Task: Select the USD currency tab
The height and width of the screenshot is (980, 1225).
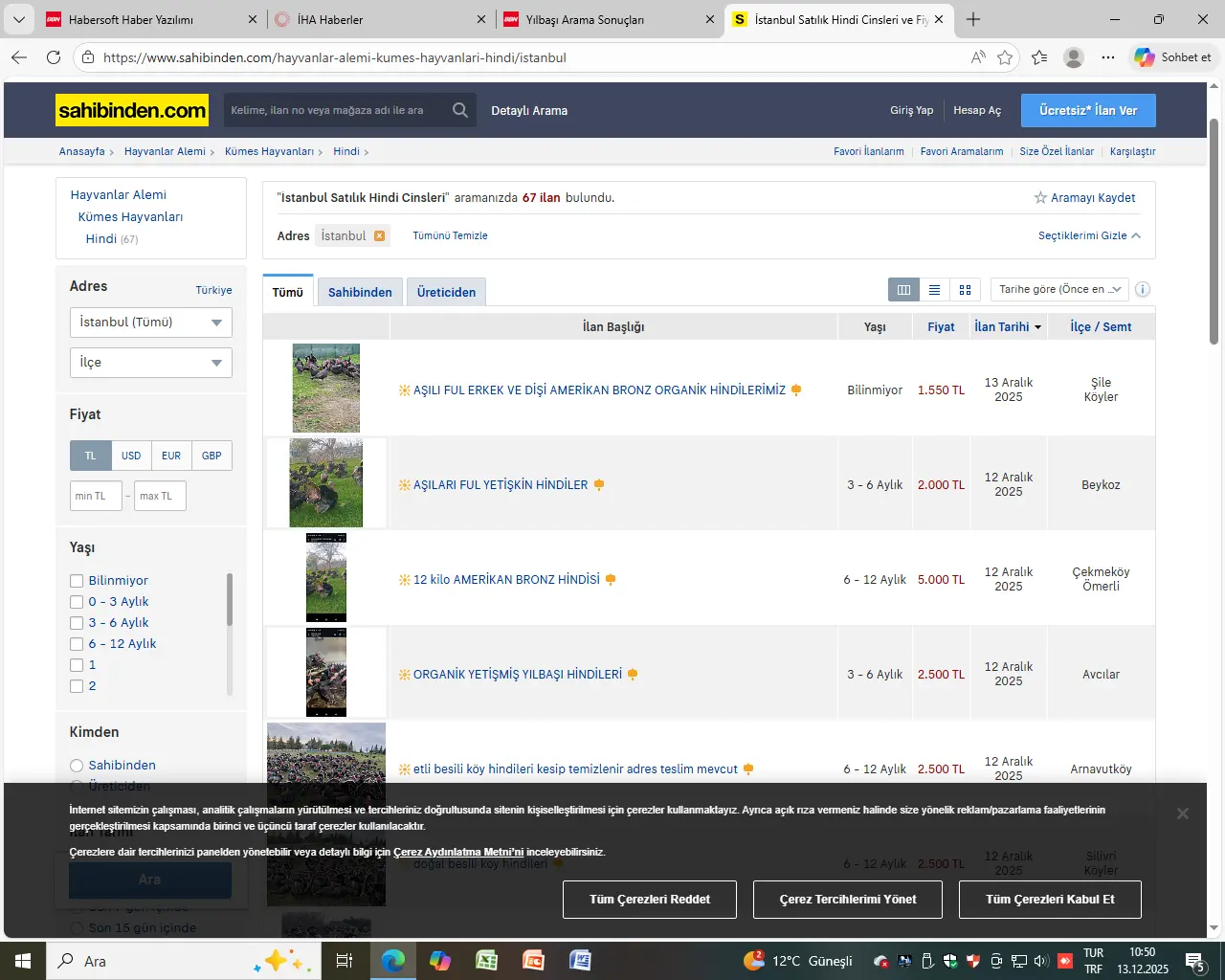Action: point(131,456)
